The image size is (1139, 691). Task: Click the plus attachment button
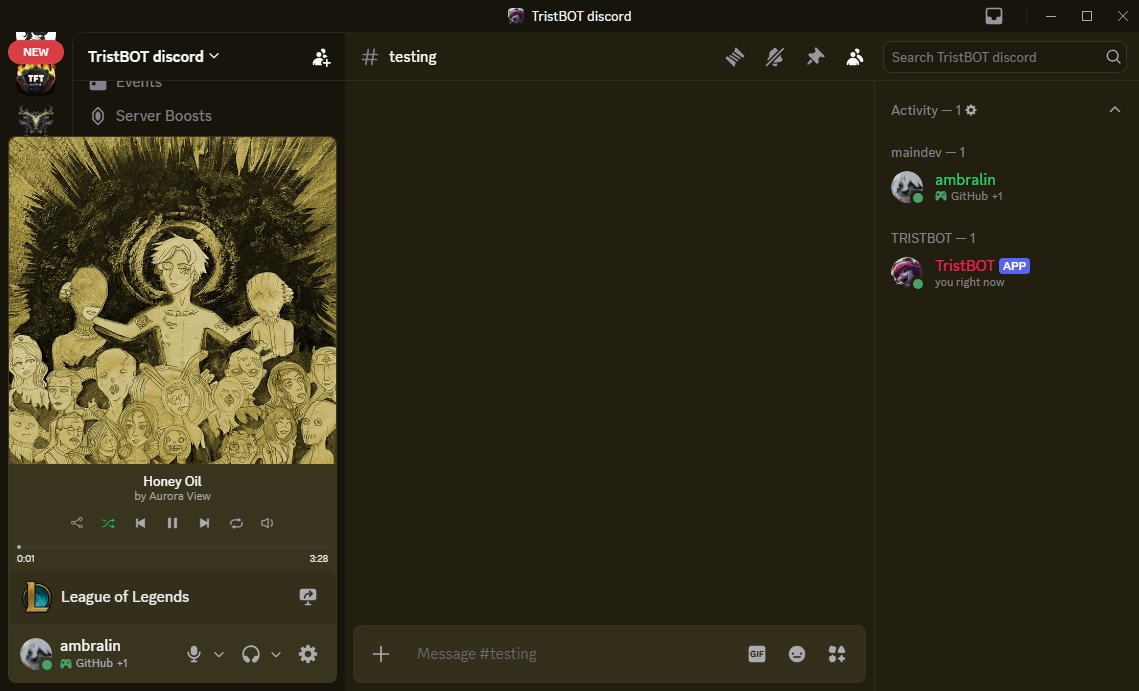381,654
